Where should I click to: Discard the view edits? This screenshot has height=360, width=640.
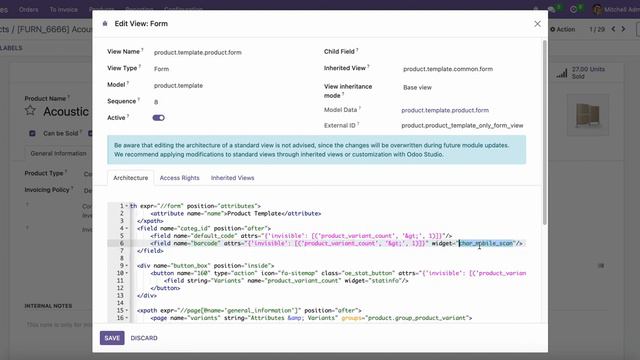tap(144, 338)
